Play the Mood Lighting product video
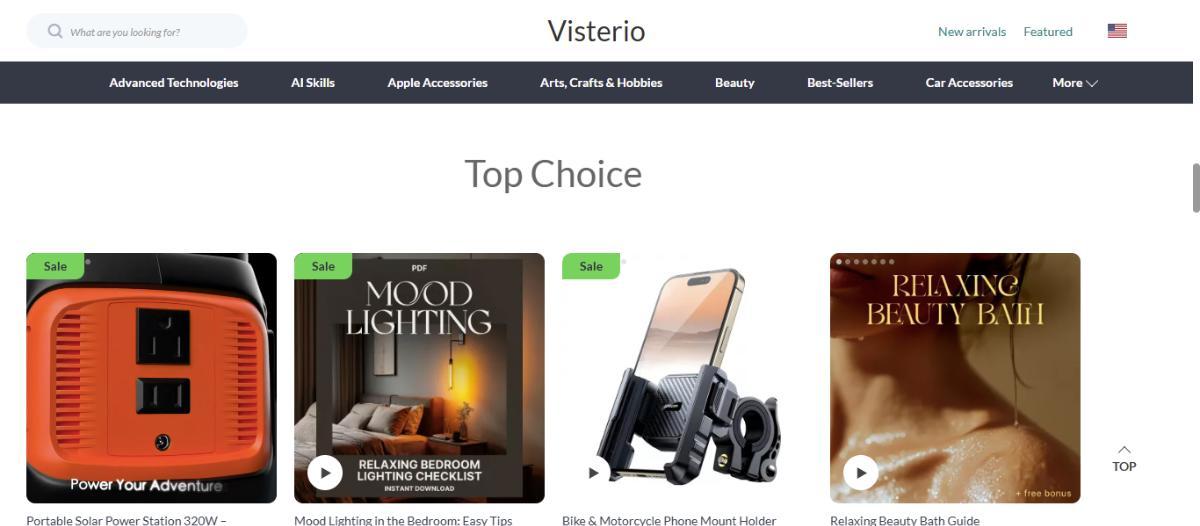 (325, 472)
